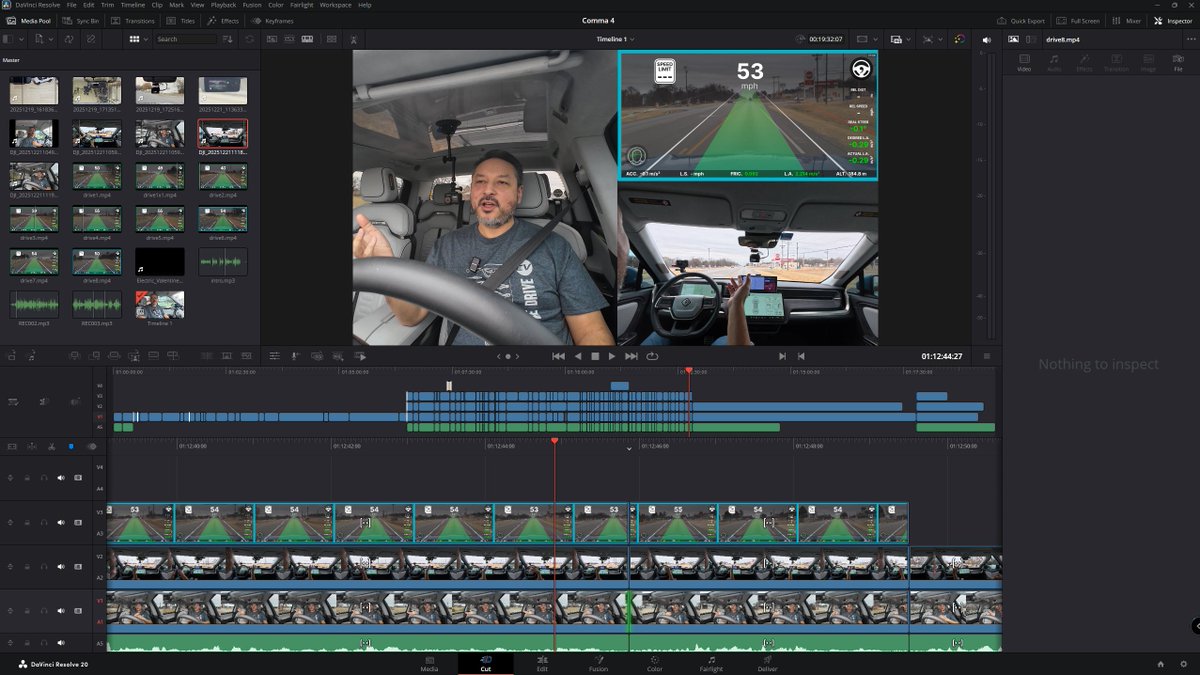Go to previous clip edit point
The width and height of the screenshot is (1200, 675).
[x=801, y=356]
